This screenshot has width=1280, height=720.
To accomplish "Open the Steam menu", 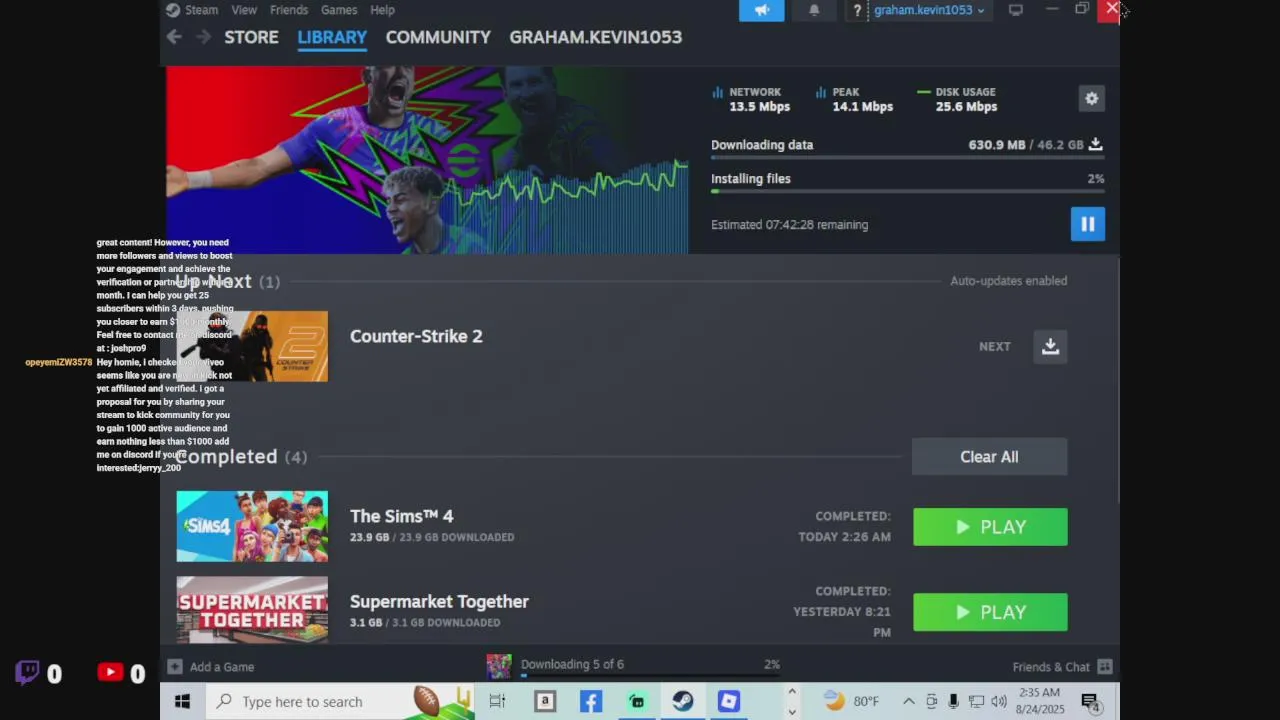I will 192,10.
